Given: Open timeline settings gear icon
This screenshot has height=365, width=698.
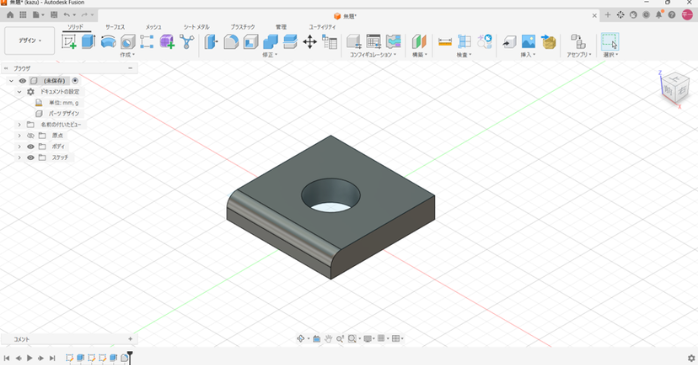Looking at the screenshot, I should [x=691, y=358].
